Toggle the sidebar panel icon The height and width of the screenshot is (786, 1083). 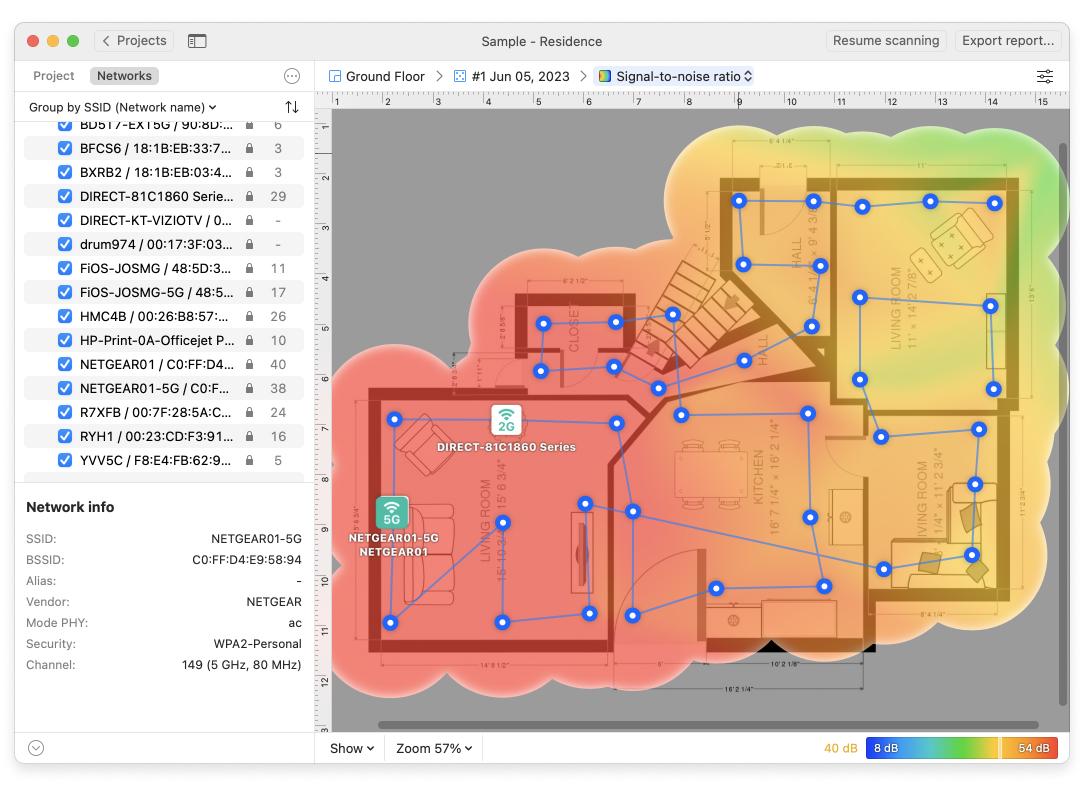(x=197, y=41)
